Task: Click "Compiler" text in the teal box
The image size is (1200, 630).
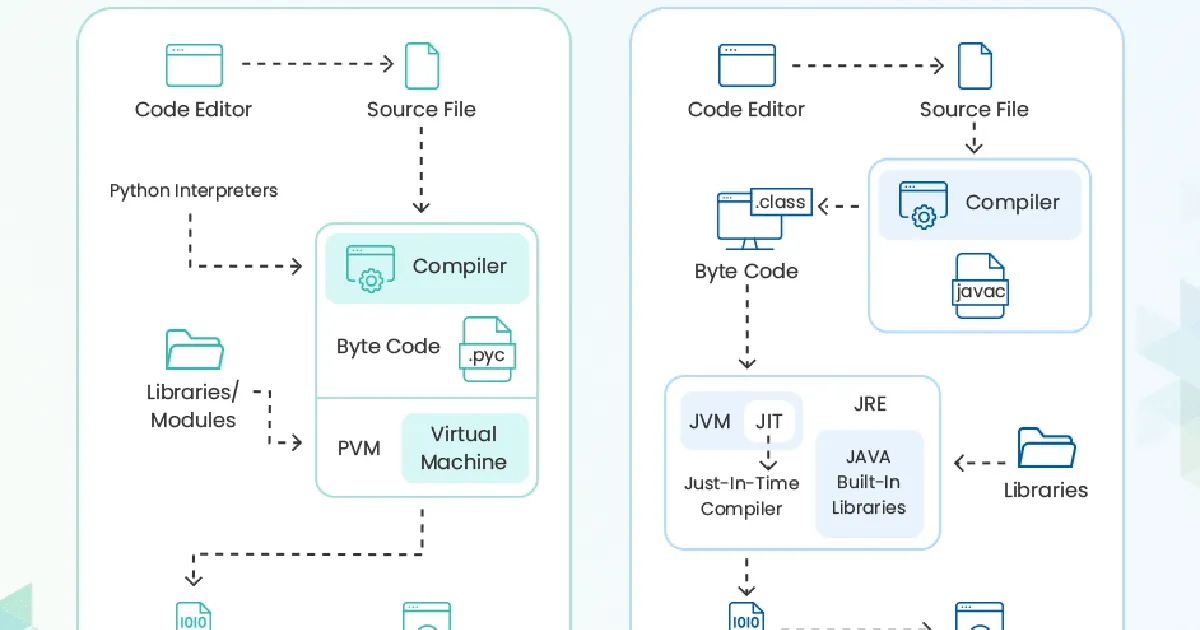Action: click(x=460, y=266)
